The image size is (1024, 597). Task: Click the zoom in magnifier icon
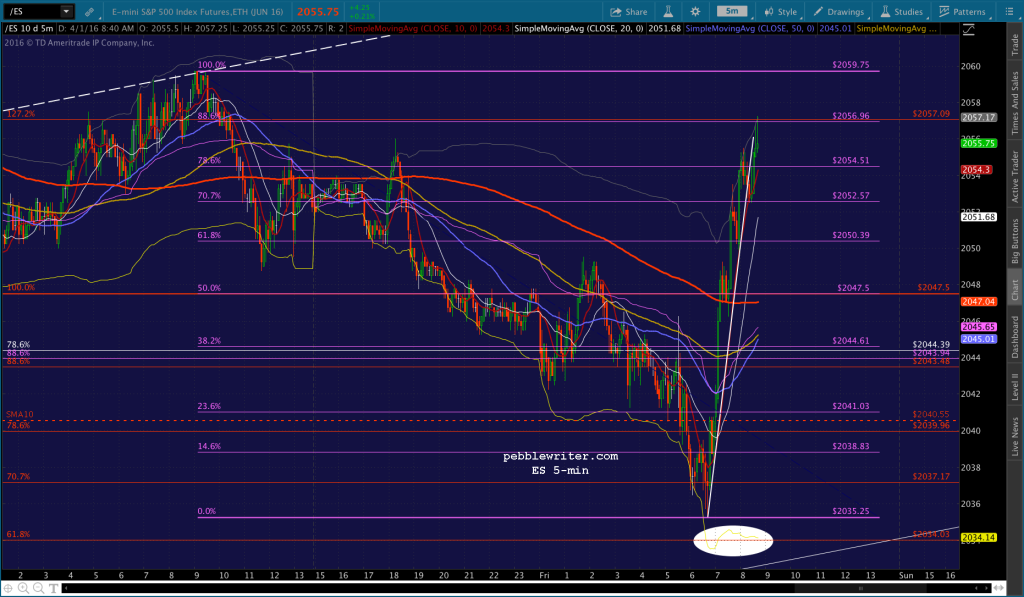pos(24,589)
